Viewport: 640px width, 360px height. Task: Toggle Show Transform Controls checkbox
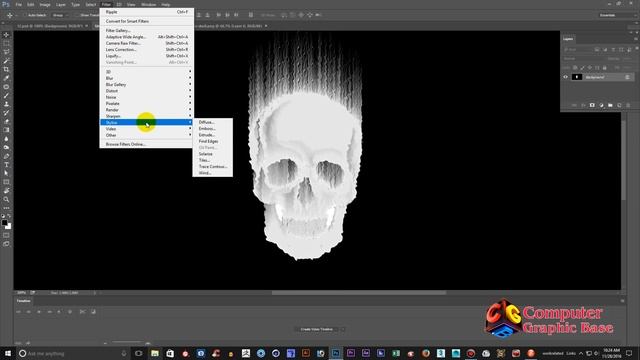pyautogui.click(x=77, y=15)
